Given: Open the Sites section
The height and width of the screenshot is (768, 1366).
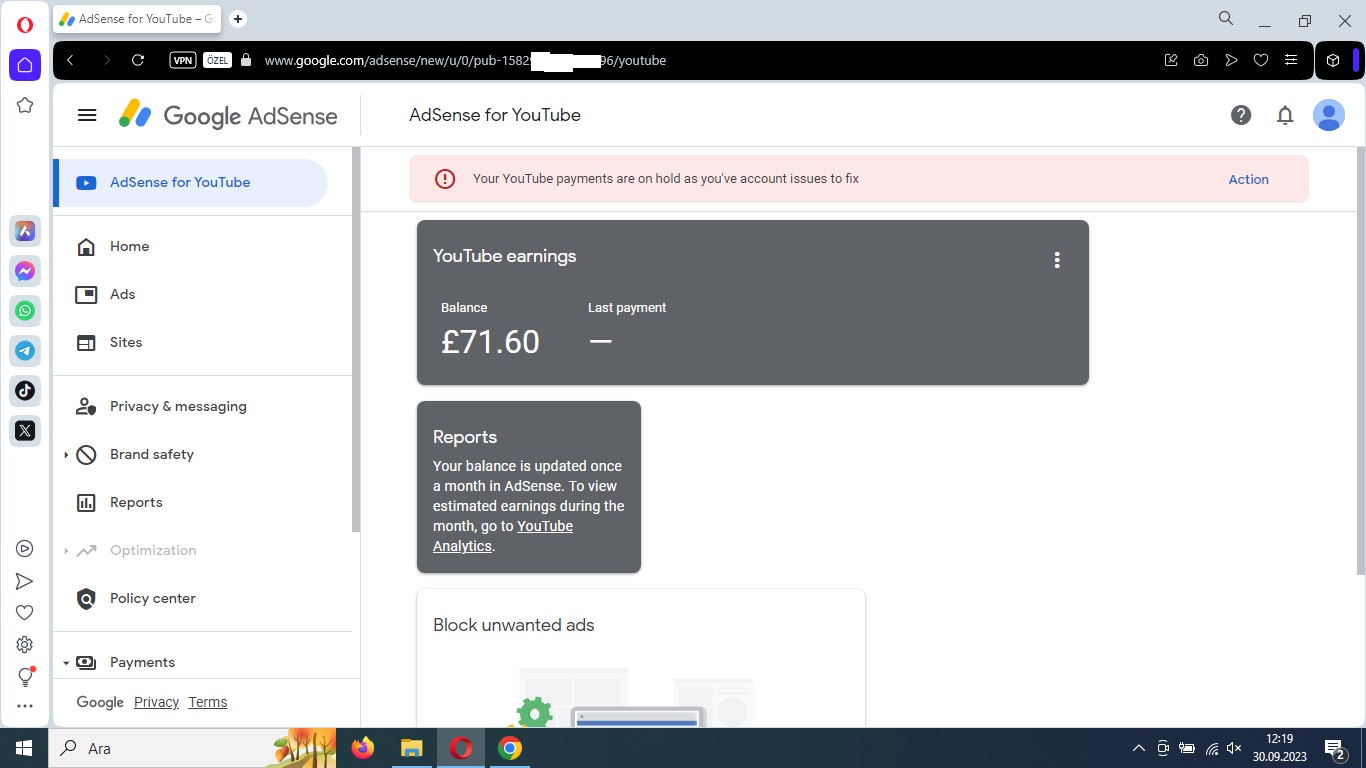Looking at the screenshot, I should coord(126,343).
